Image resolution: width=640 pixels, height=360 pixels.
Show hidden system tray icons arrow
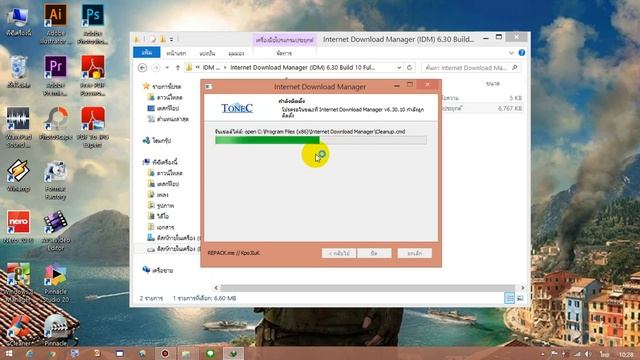pos(543,354)
